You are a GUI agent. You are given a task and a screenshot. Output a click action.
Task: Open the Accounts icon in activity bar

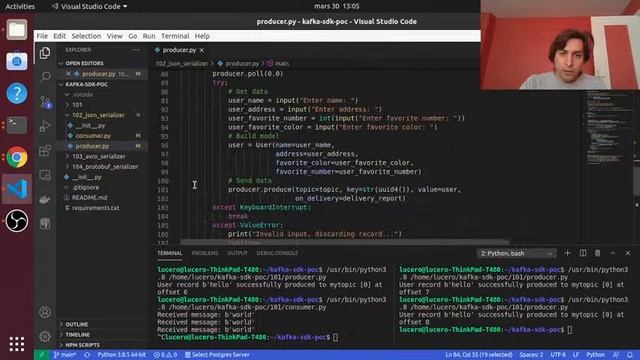coord(45,312)
